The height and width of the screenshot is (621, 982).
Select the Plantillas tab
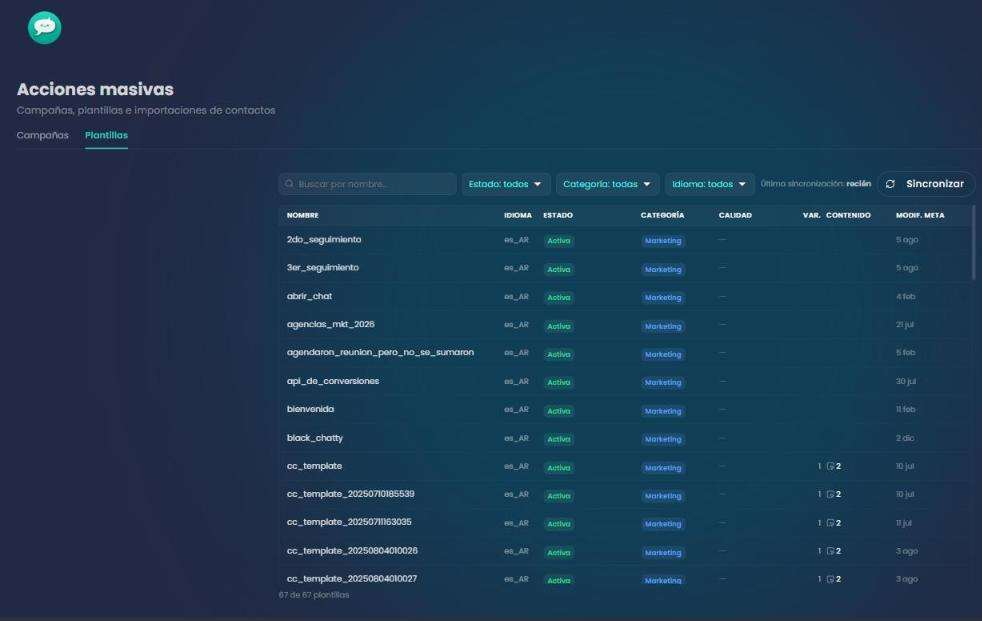point(106,135)
